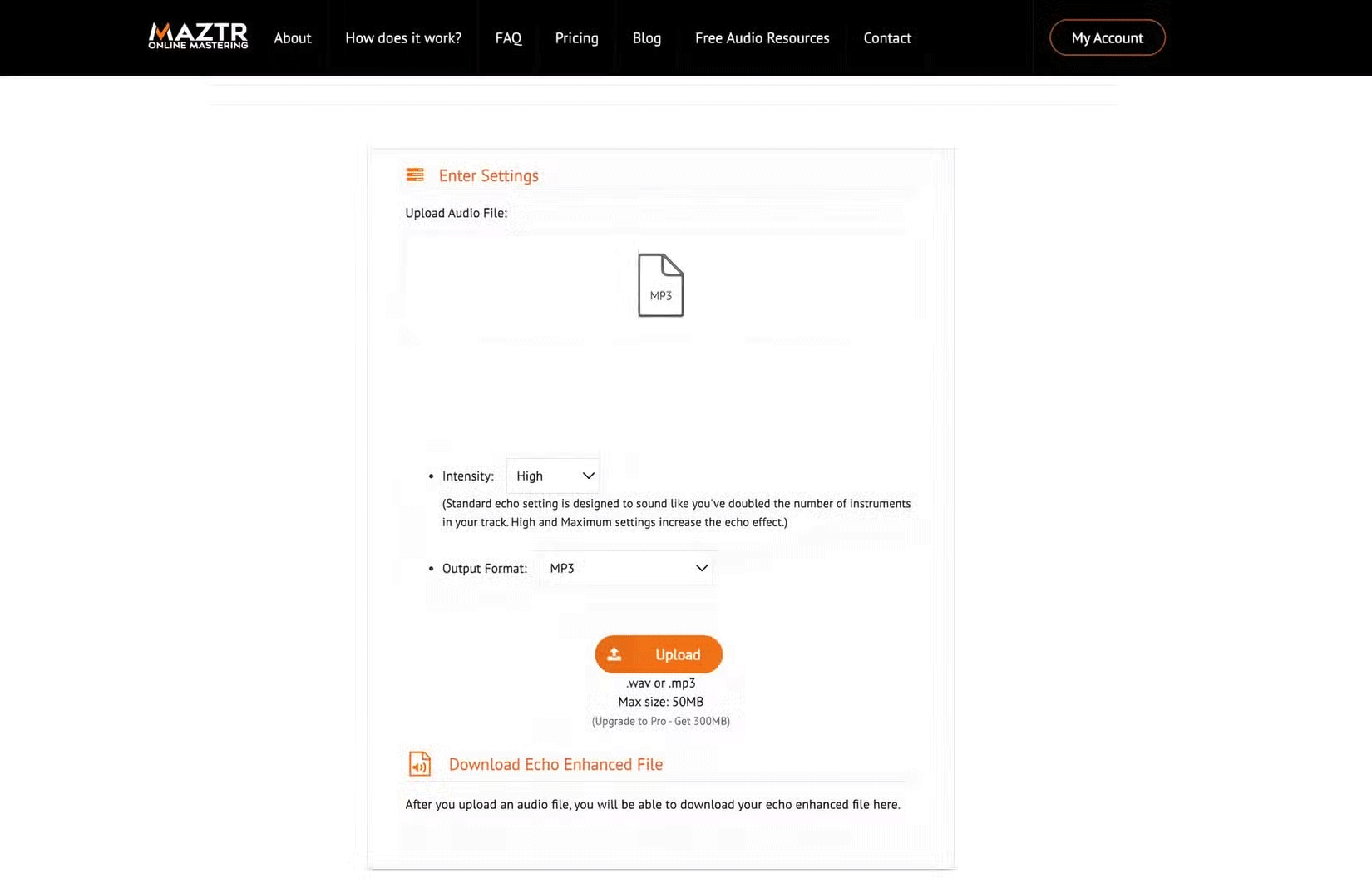Click the upload arrow icon on Upload button

click(x=614, y=654)
